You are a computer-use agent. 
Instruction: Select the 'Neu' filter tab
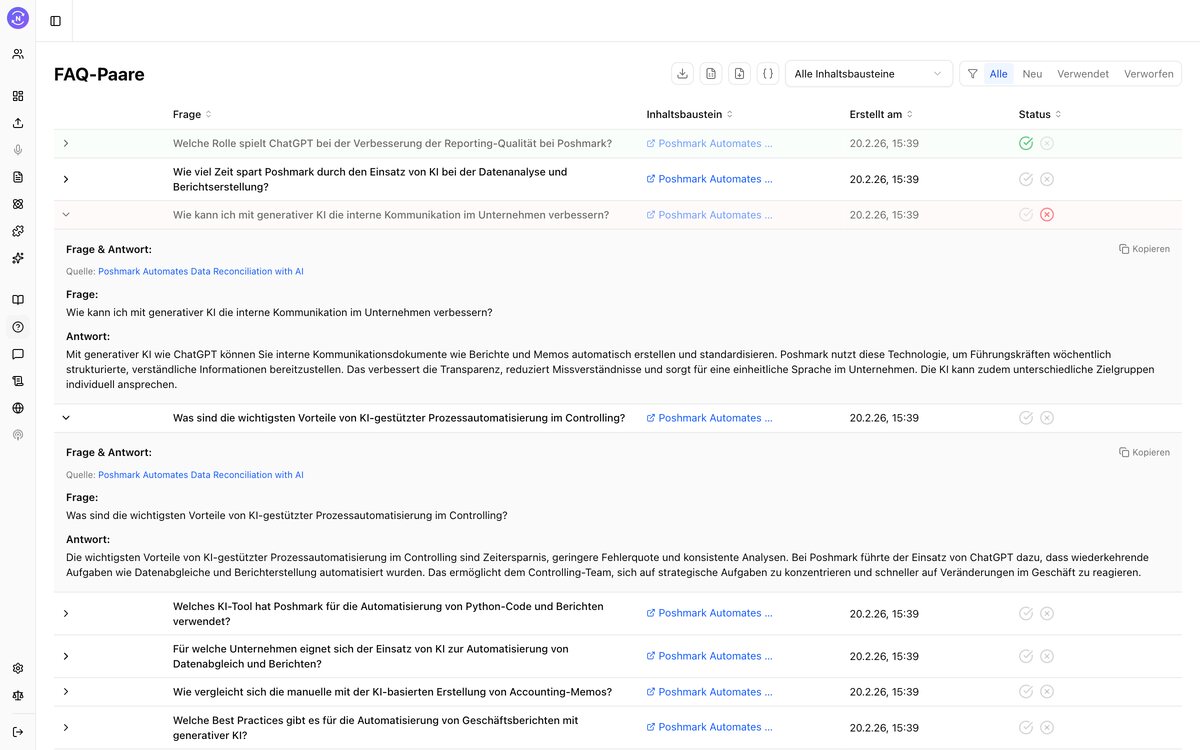coord(1032,74)
